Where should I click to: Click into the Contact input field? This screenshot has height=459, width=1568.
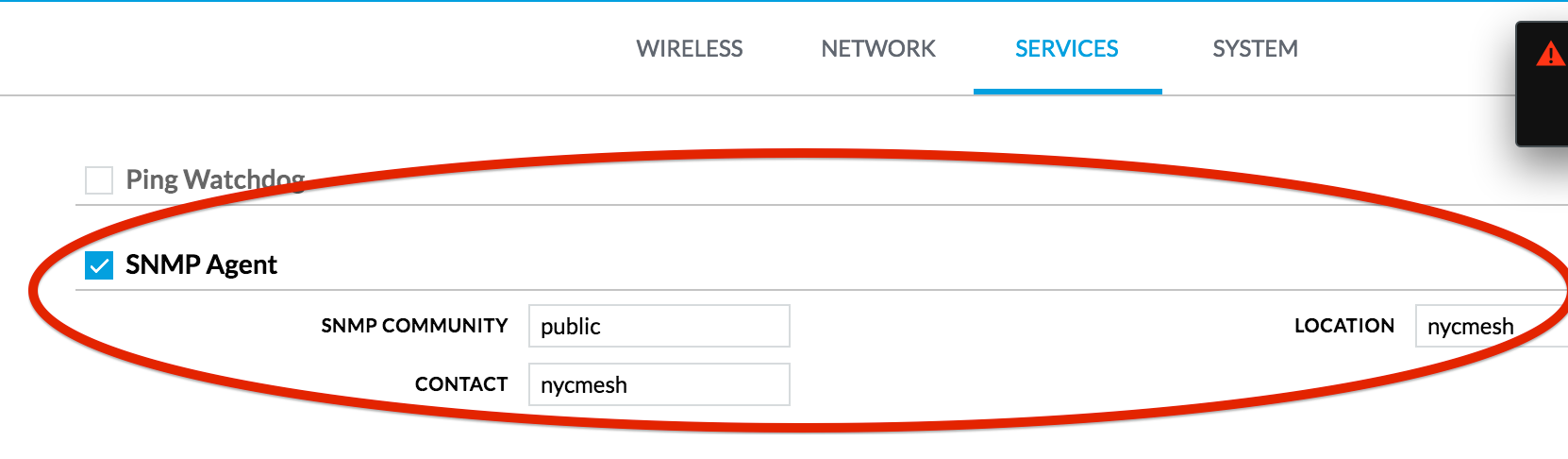click(x=659, y=384)
